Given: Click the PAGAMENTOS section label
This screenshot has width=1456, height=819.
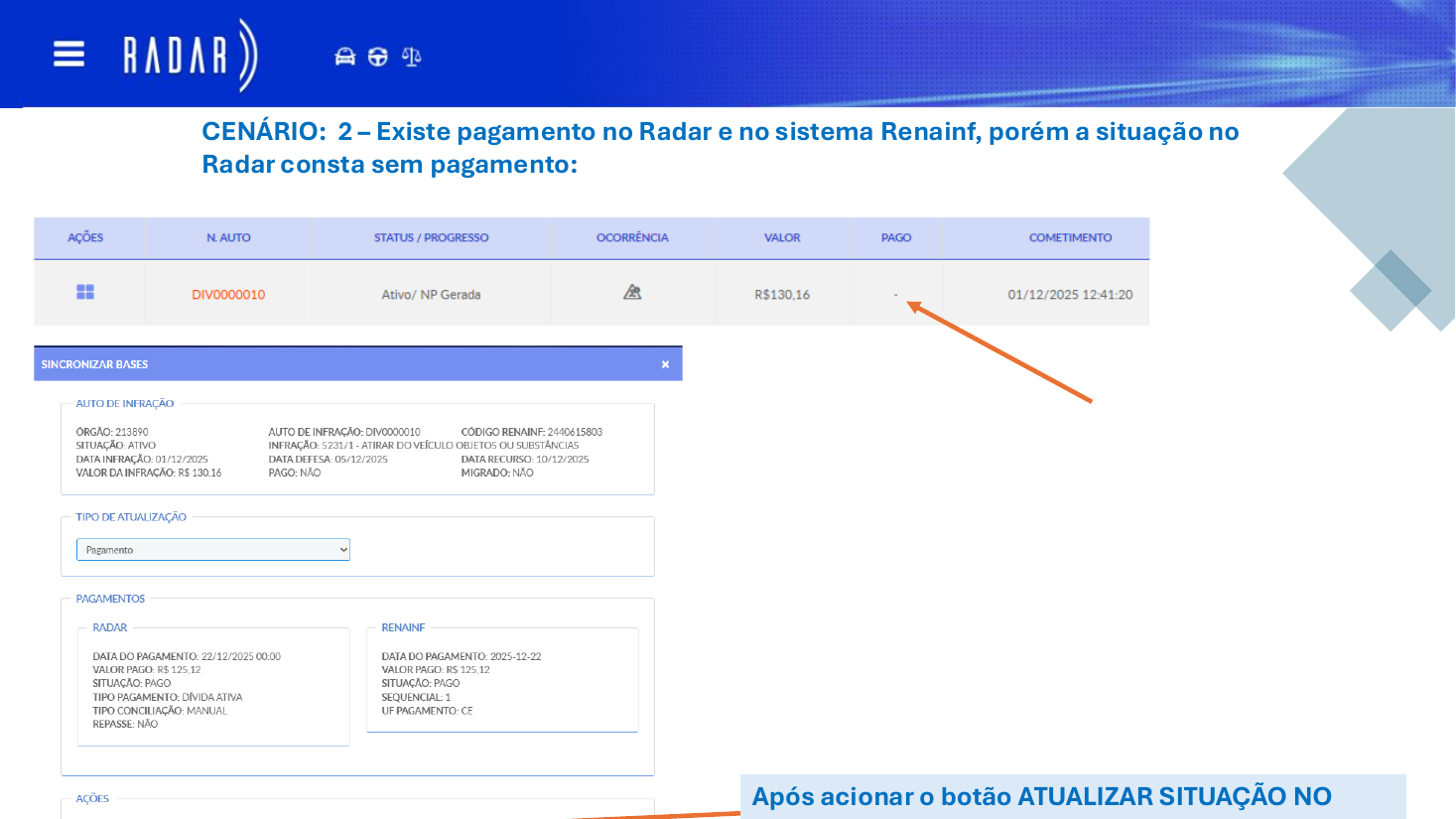Looking at the screenshot, I should tap(110, 599).
